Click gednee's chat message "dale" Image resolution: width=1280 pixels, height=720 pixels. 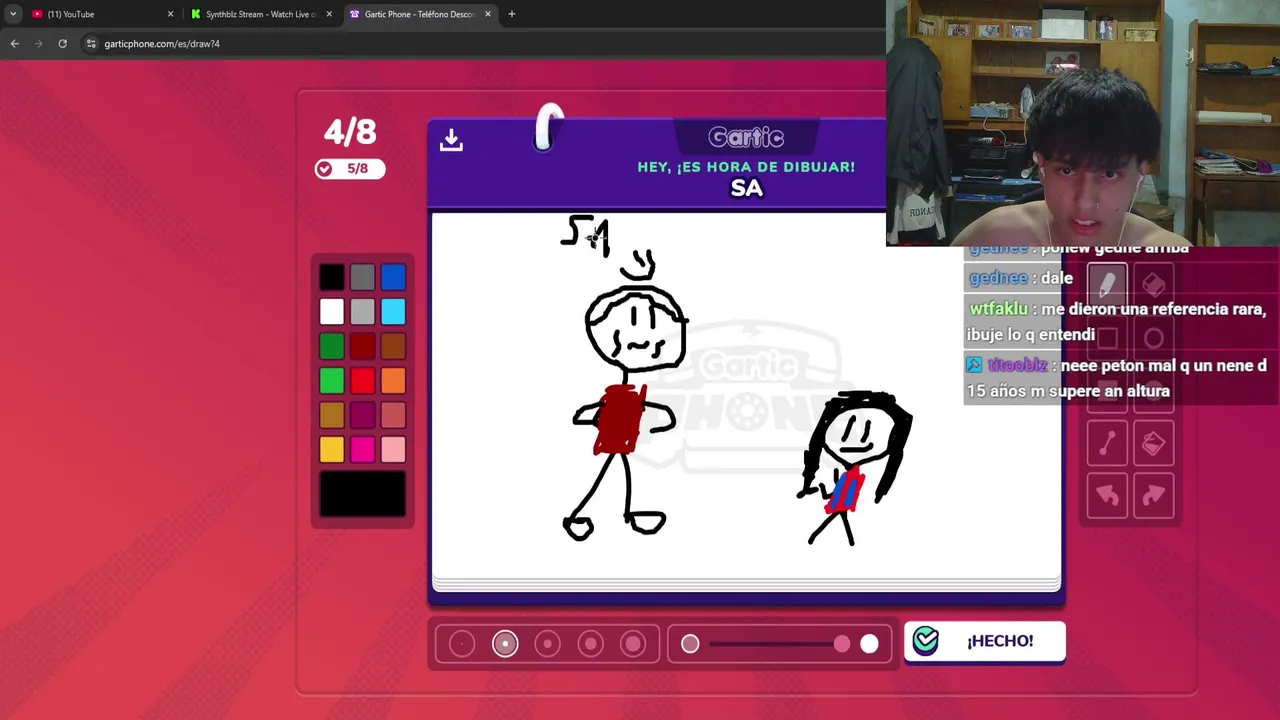1020,278
